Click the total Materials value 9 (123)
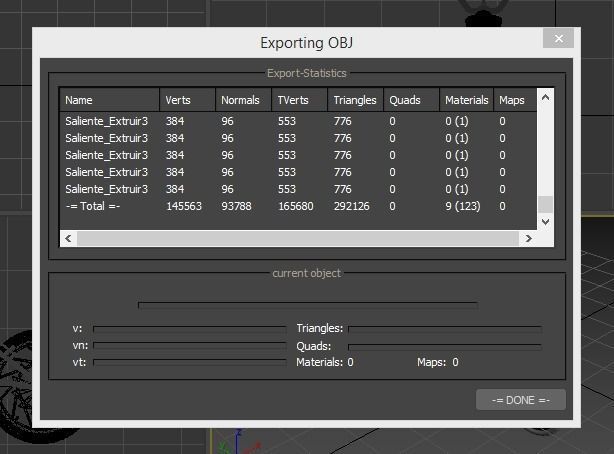 463,206
